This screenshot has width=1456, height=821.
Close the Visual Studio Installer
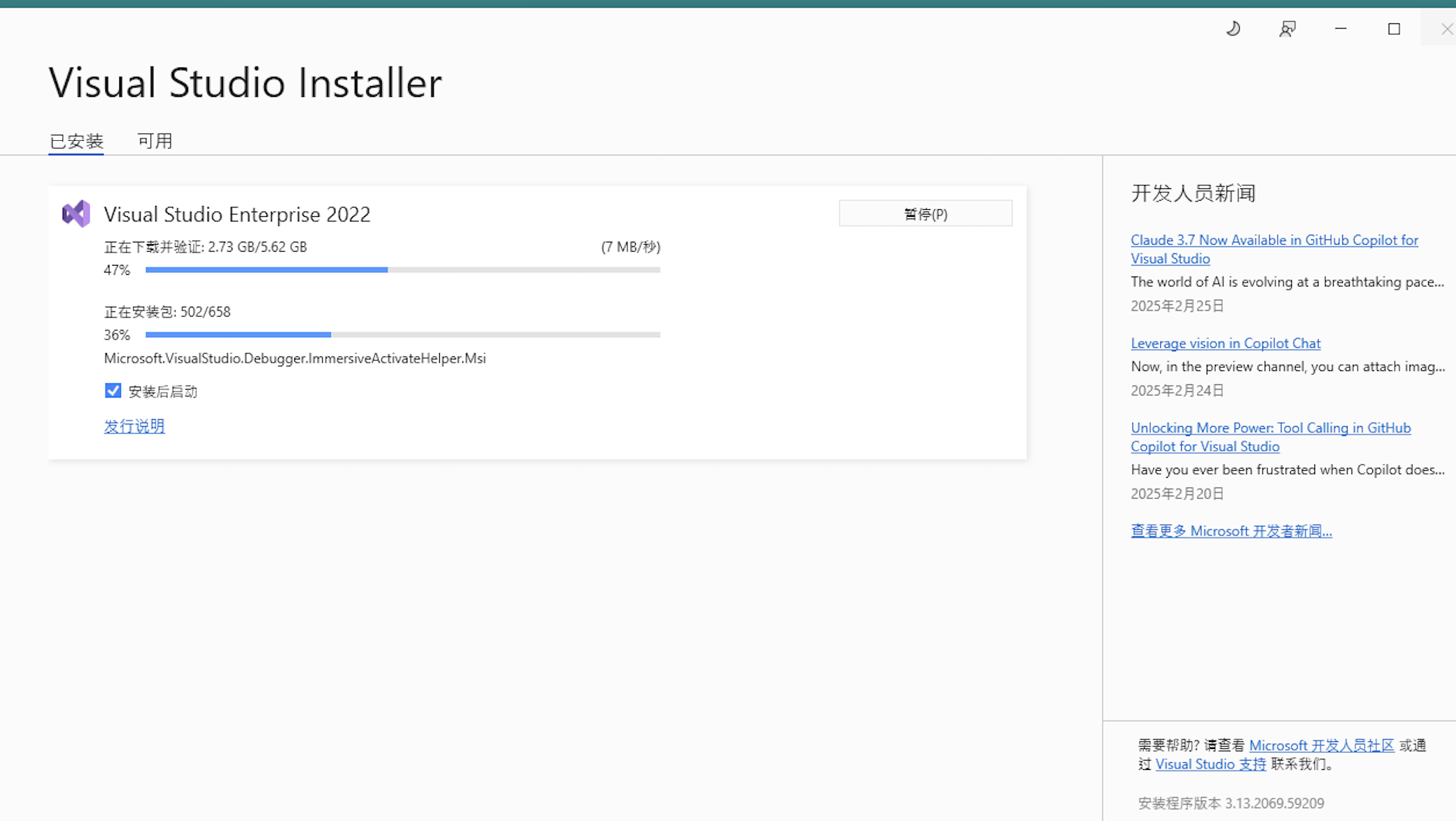(1445, 28)
